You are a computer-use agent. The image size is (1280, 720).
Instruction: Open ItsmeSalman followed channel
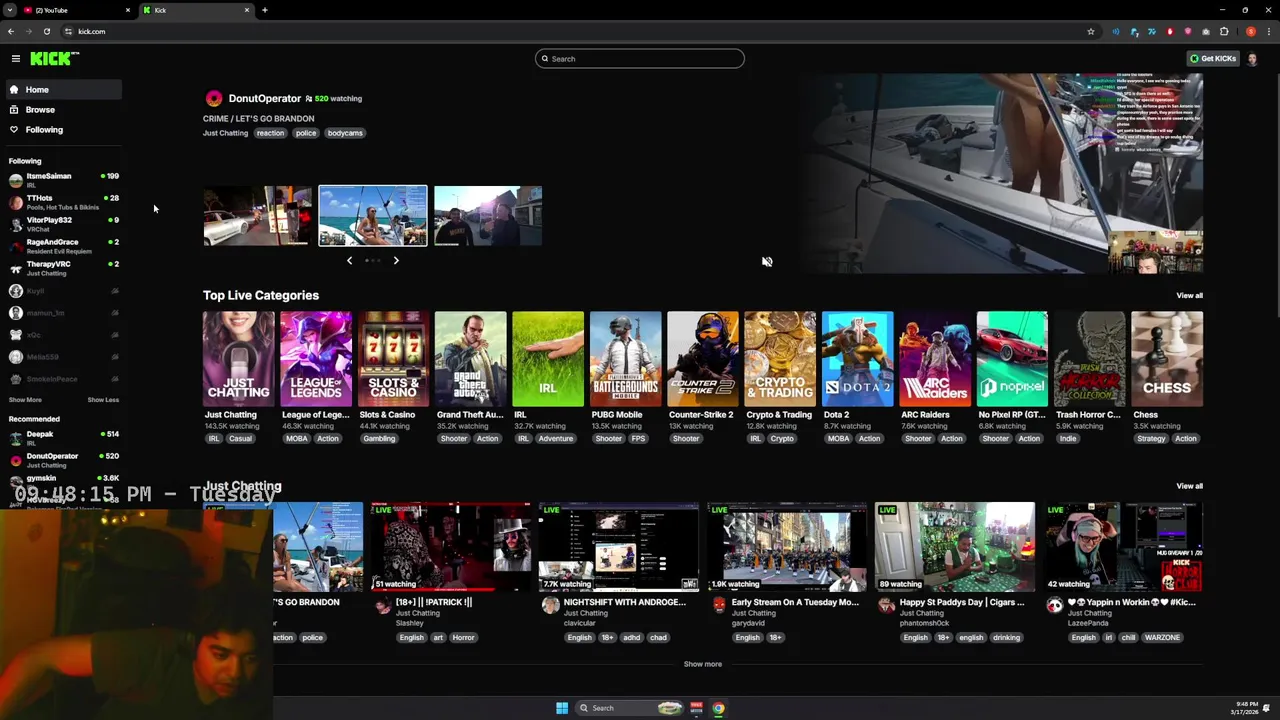coord(64,180)
